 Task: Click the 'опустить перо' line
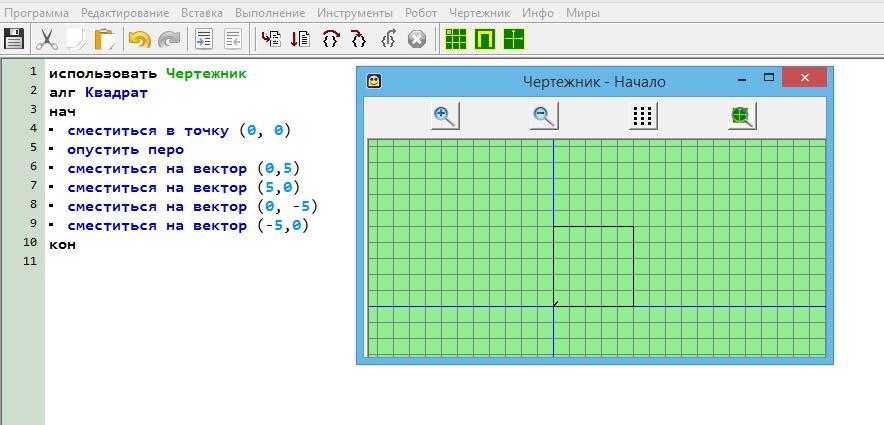point(125,150)
